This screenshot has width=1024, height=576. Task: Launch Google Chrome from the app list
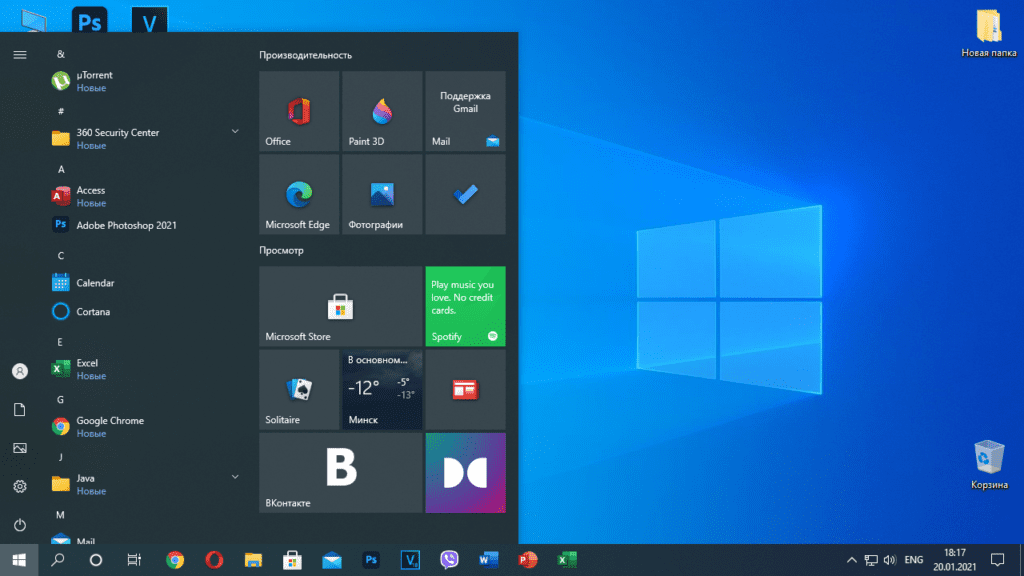point(147,426)
